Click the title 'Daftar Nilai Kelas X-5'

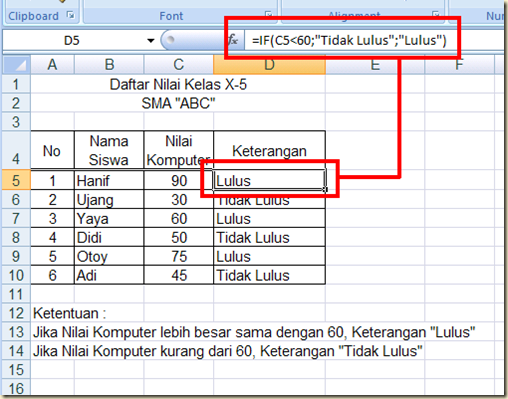tap(178, 84)
